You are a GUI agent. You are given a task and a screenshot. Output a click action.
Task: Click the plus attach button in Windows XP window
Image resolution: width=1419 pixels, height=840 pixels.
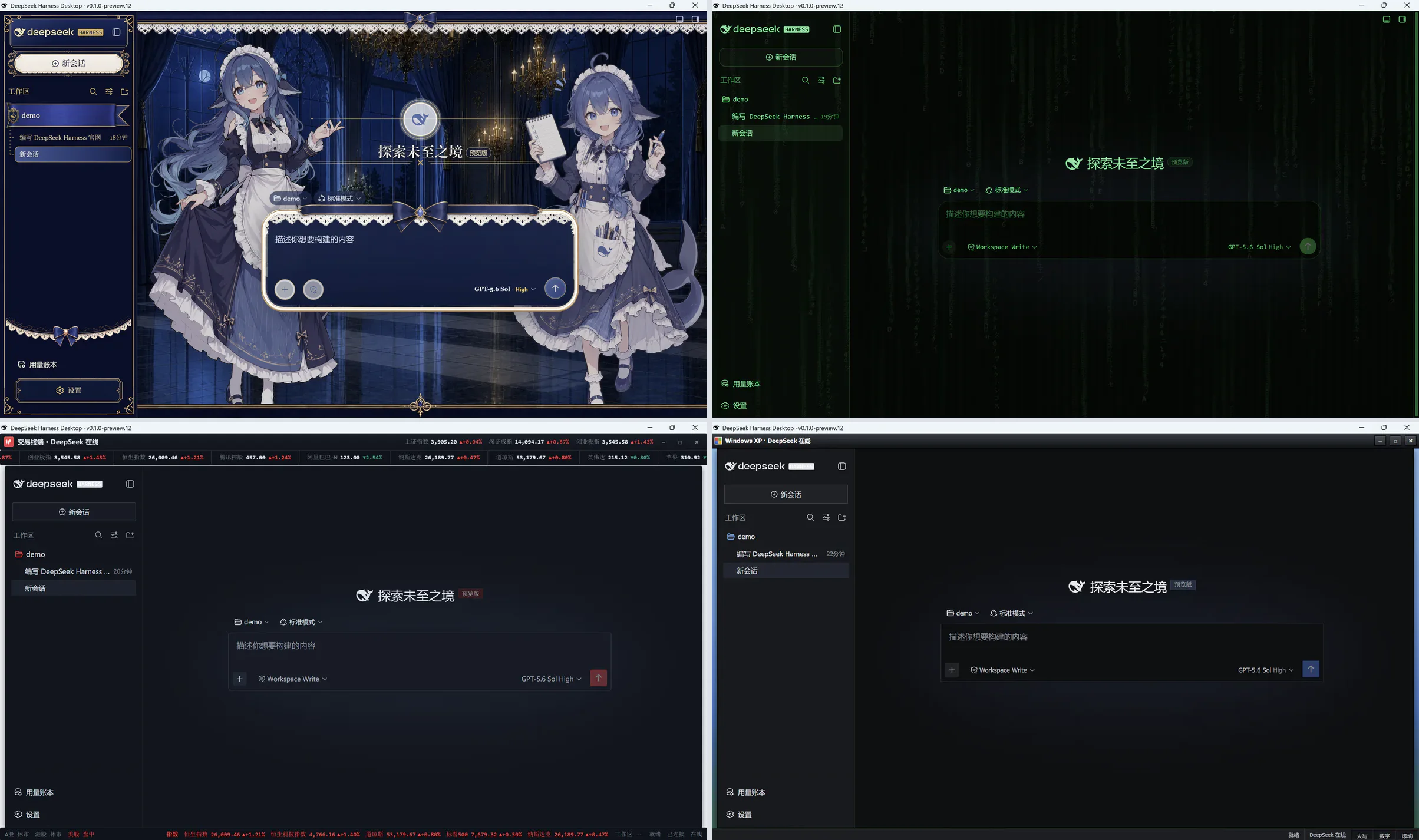tap(952, 670)
